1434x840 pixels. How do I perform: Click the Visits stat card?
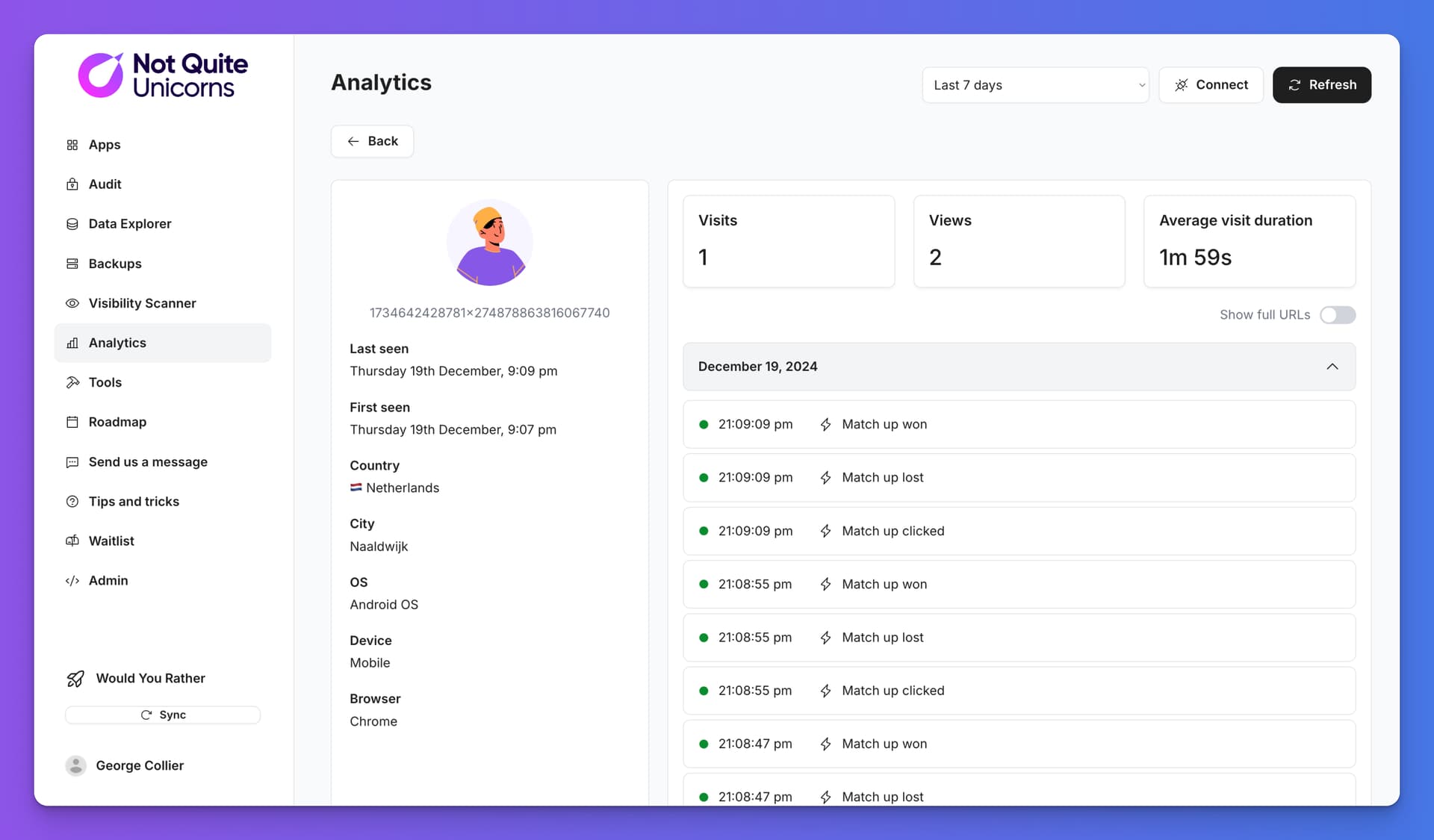[789, 241]
